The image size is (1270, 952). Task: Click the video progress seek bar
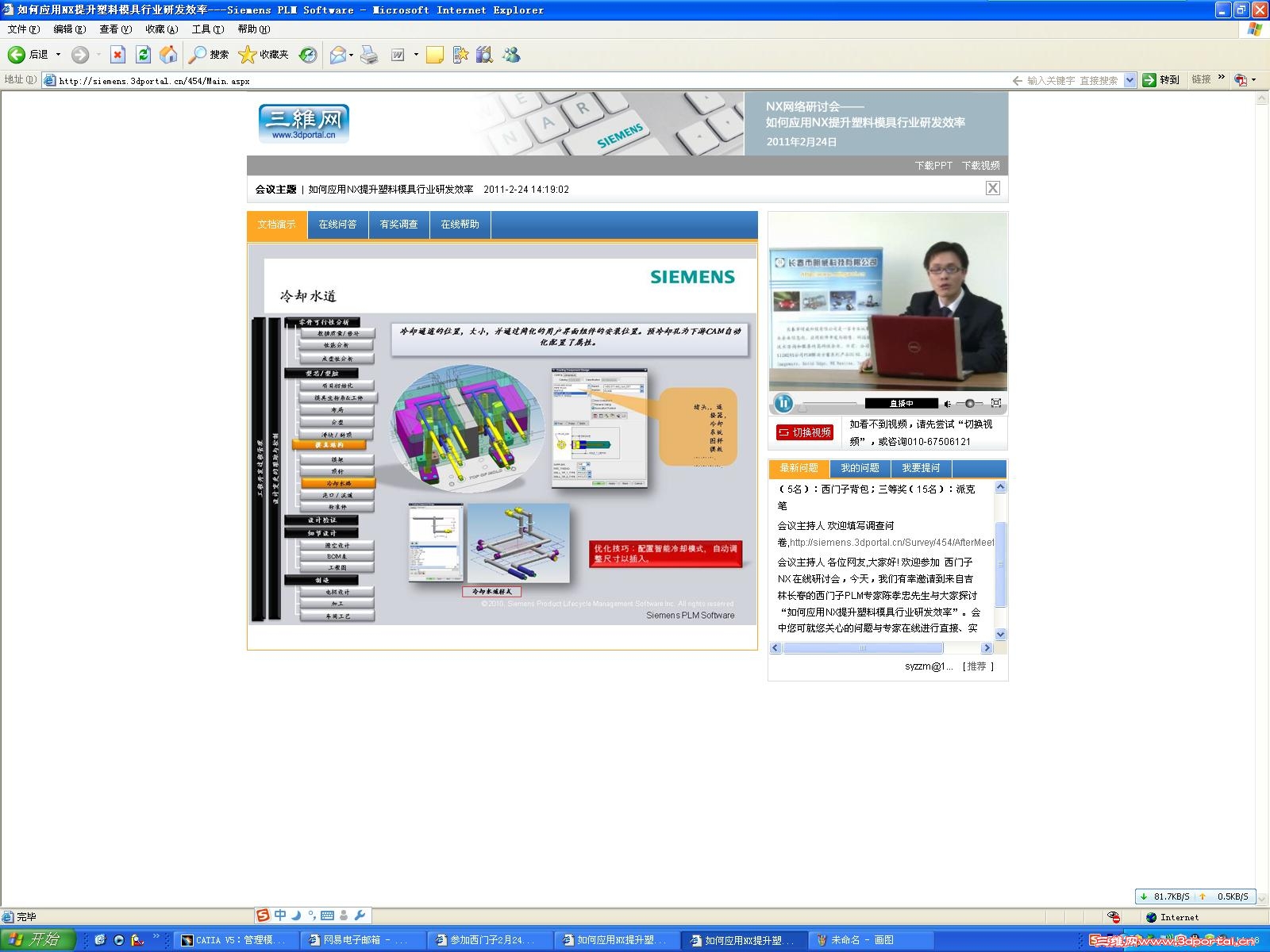pyautogui.click(x=830, y=404)
